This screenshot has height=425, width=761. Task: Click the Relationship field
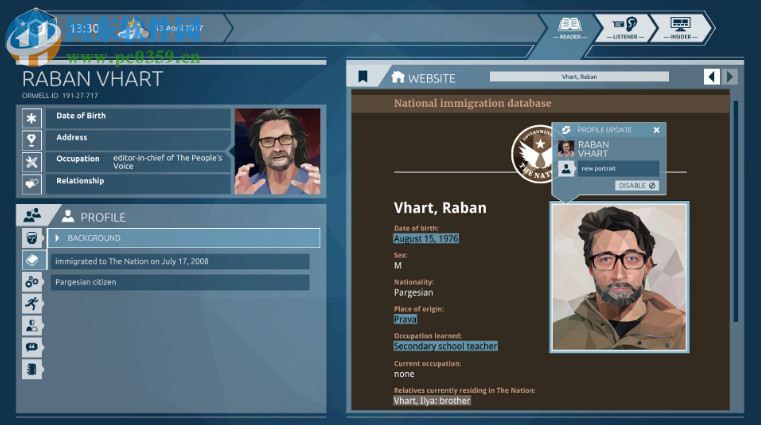click(138, 183)
